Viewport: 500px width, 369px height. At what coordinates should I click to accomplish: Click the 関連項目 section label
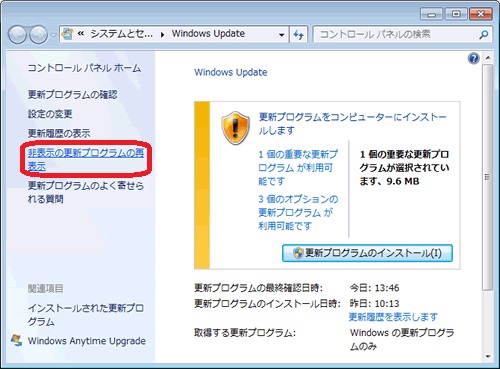pos(45,288)
